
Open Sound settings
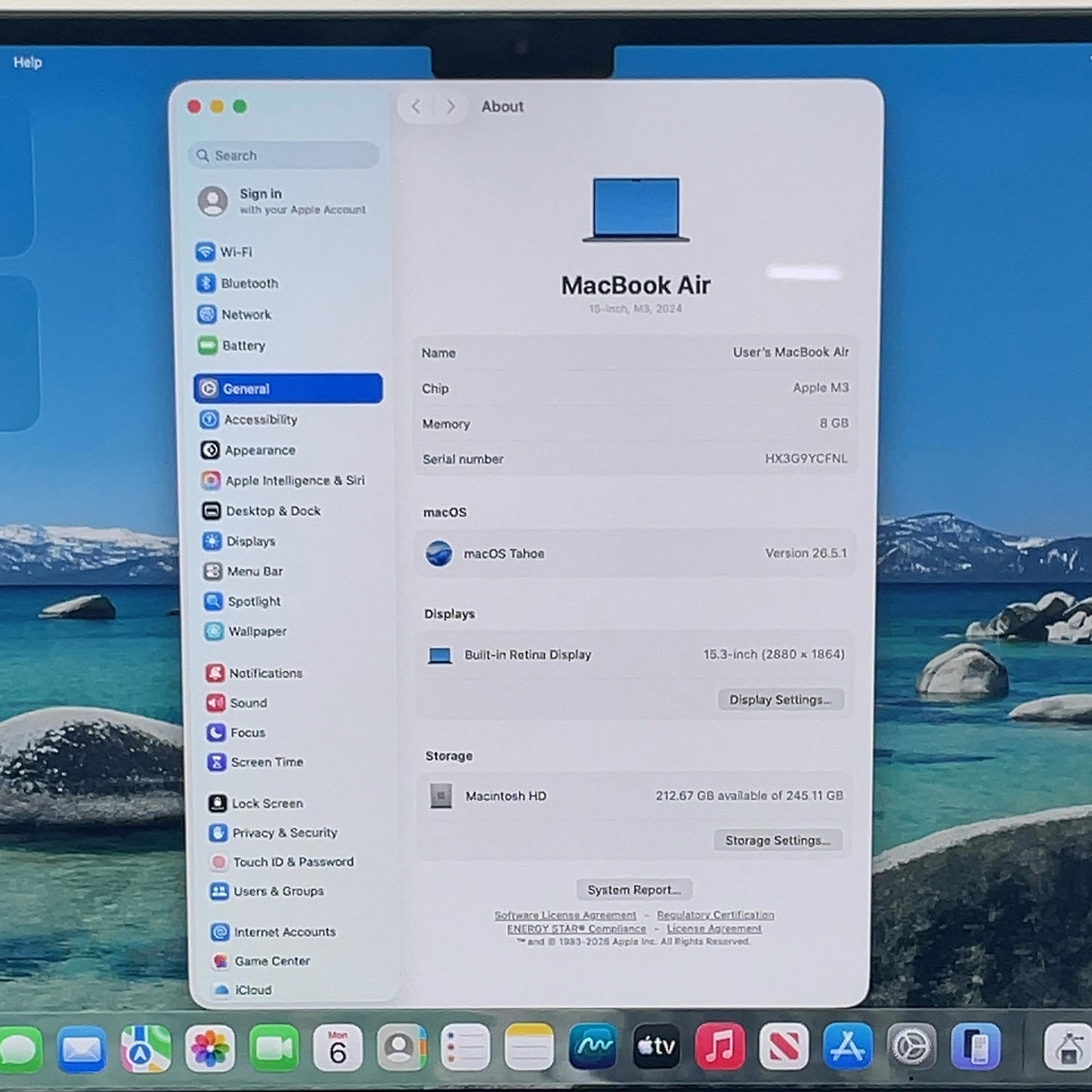click(237, 703)
